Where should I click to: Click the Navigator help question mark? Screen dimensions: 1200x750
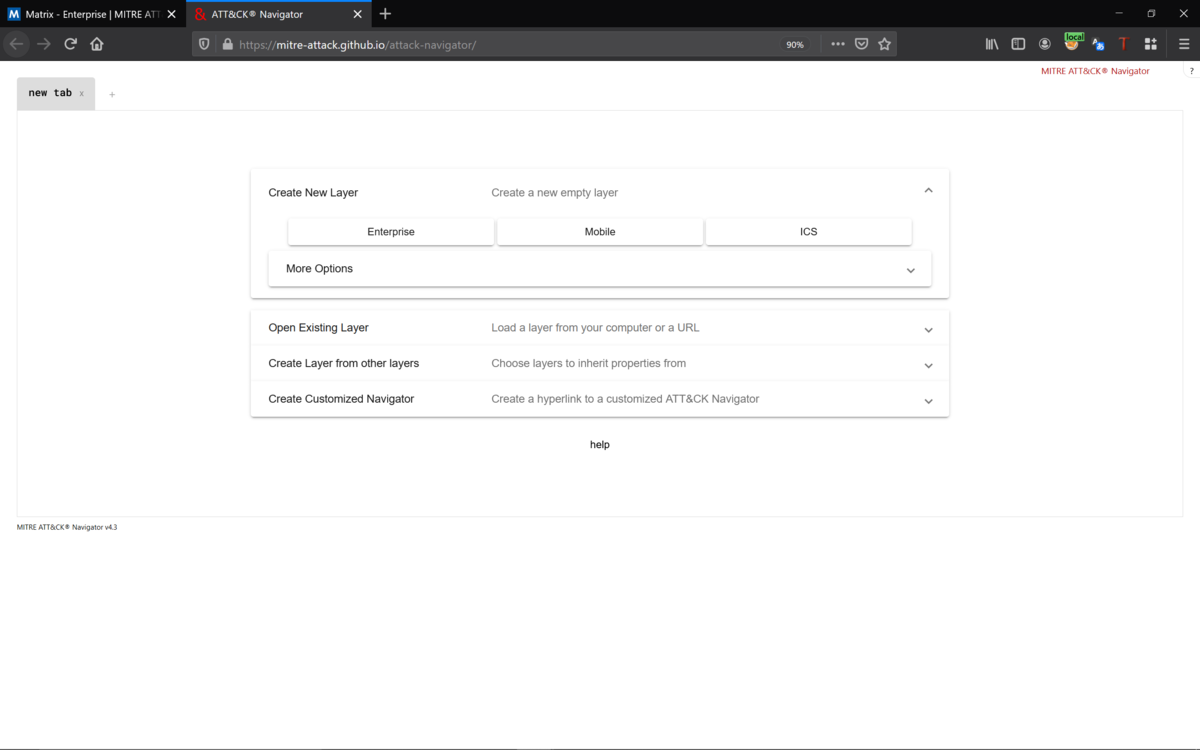[x=1191, y=71]
